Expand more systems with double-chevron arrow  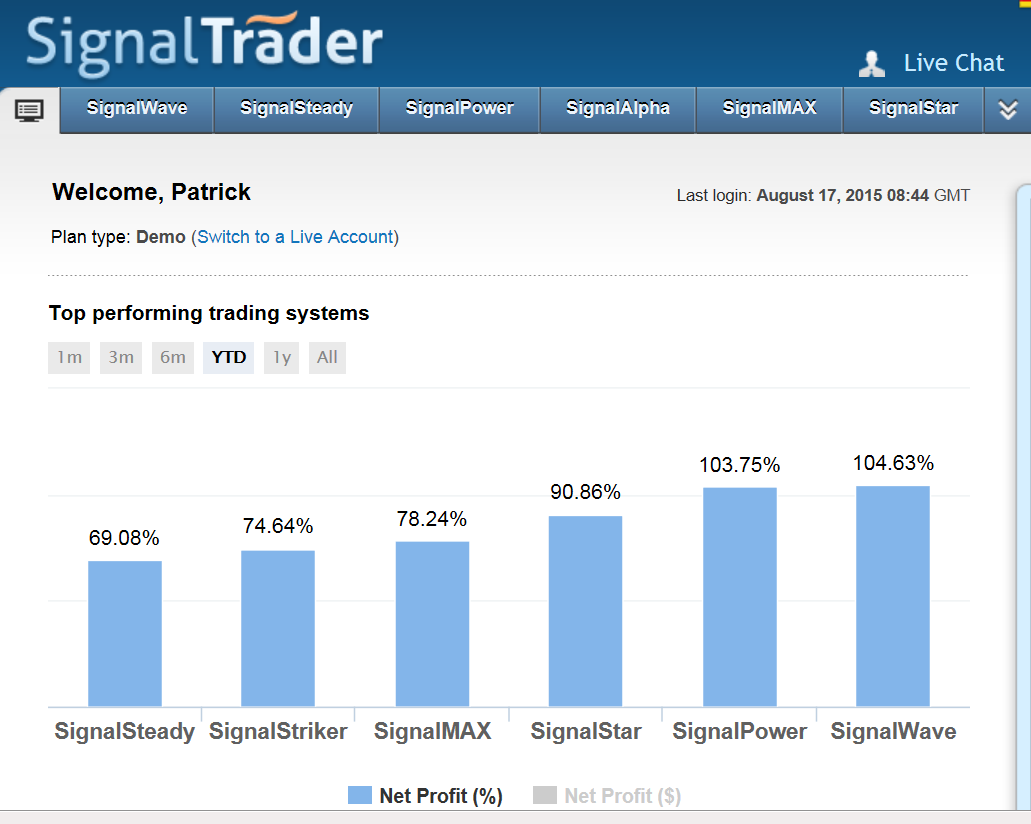1007,110
